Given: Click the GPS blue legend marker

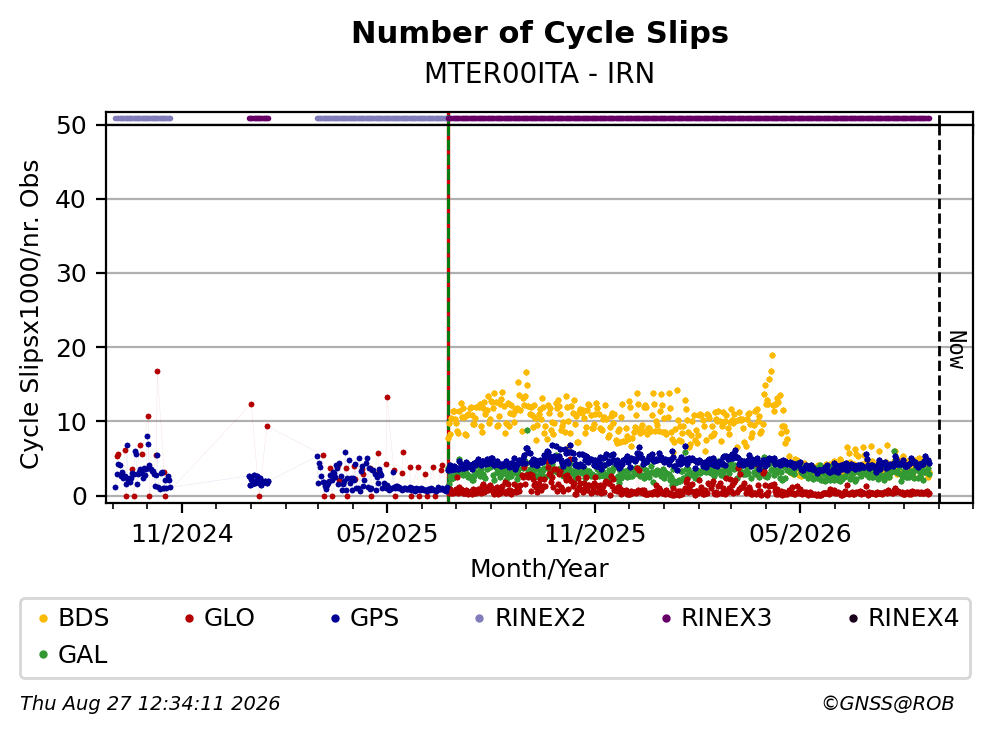Looking at the screenshot, I should pos(335,618).
